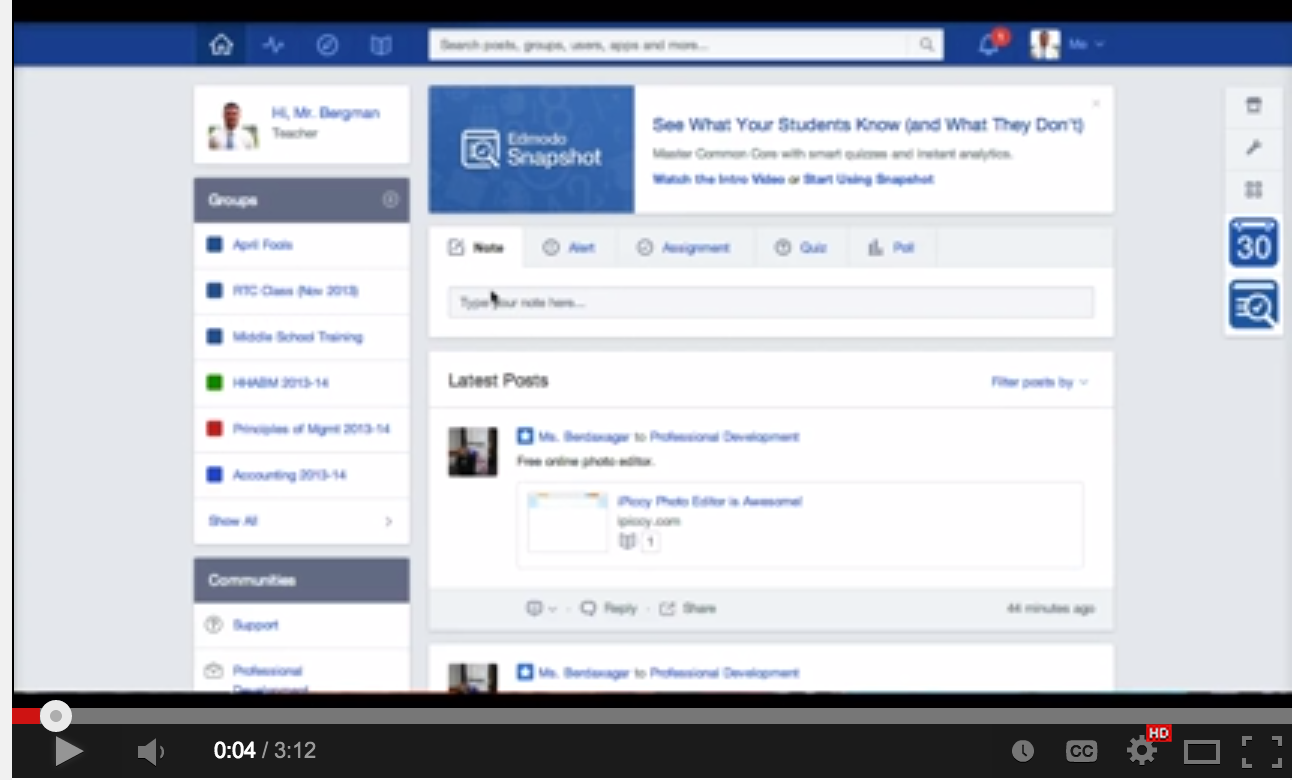
Task: Reply to the iPiccy post
Action: (609, 608)
